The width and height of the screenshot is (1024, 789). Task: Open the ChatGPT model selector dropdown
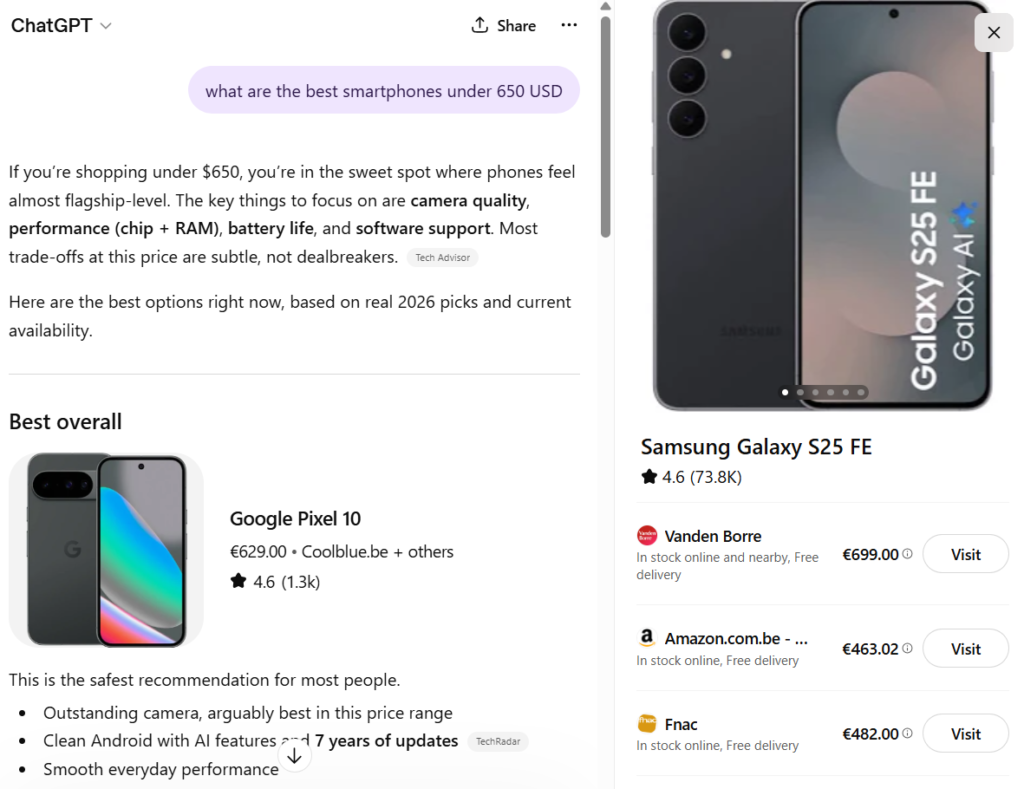61,26
